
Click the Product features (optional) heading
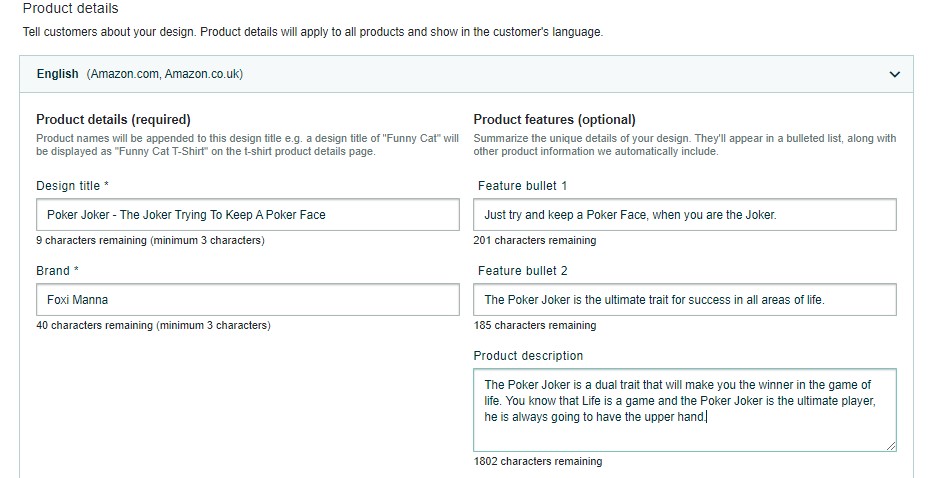click(554, 120)
